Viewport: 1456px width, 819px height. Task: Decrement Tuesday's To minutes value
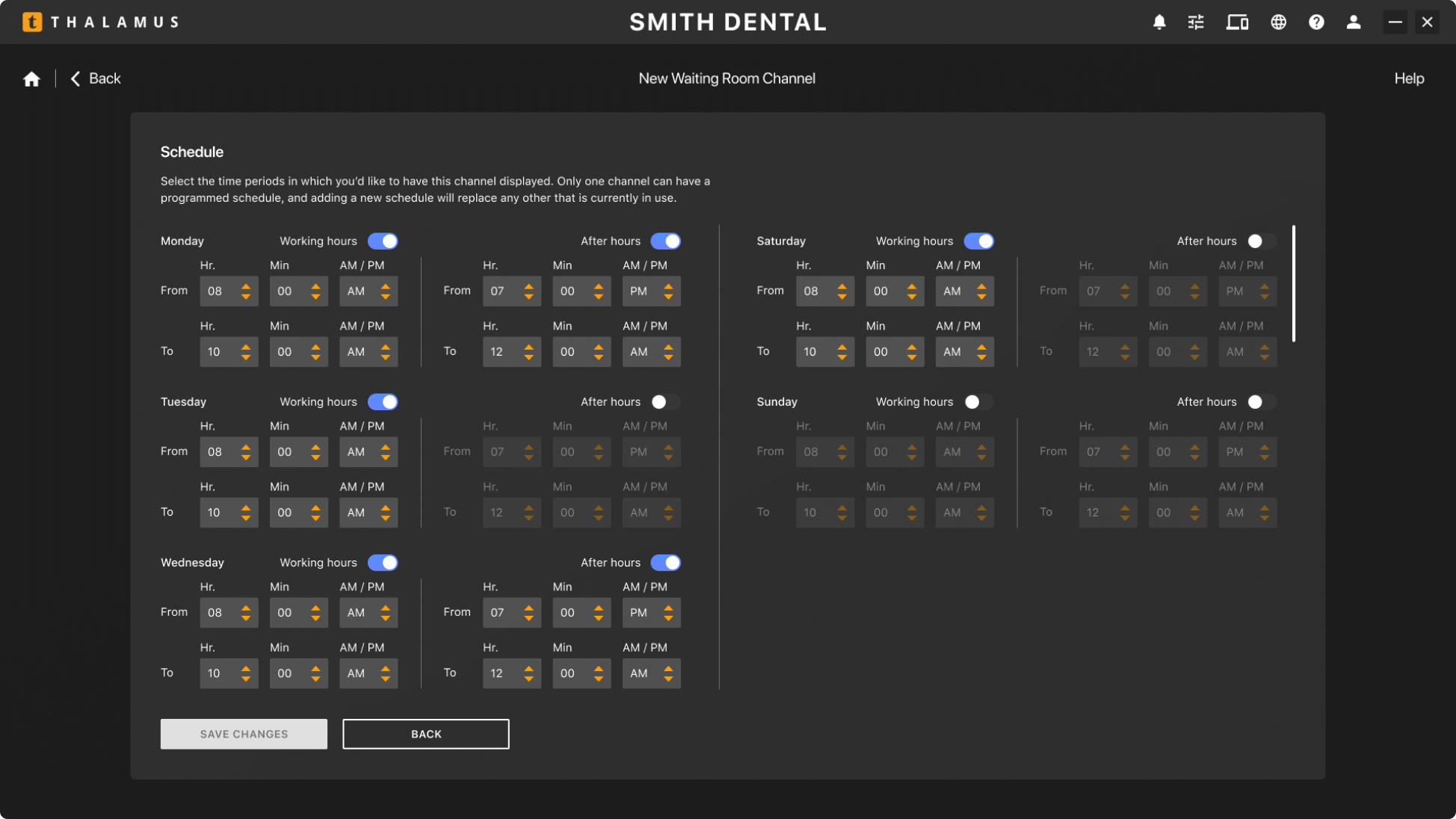pyautogui.click(x=316, y=517)
